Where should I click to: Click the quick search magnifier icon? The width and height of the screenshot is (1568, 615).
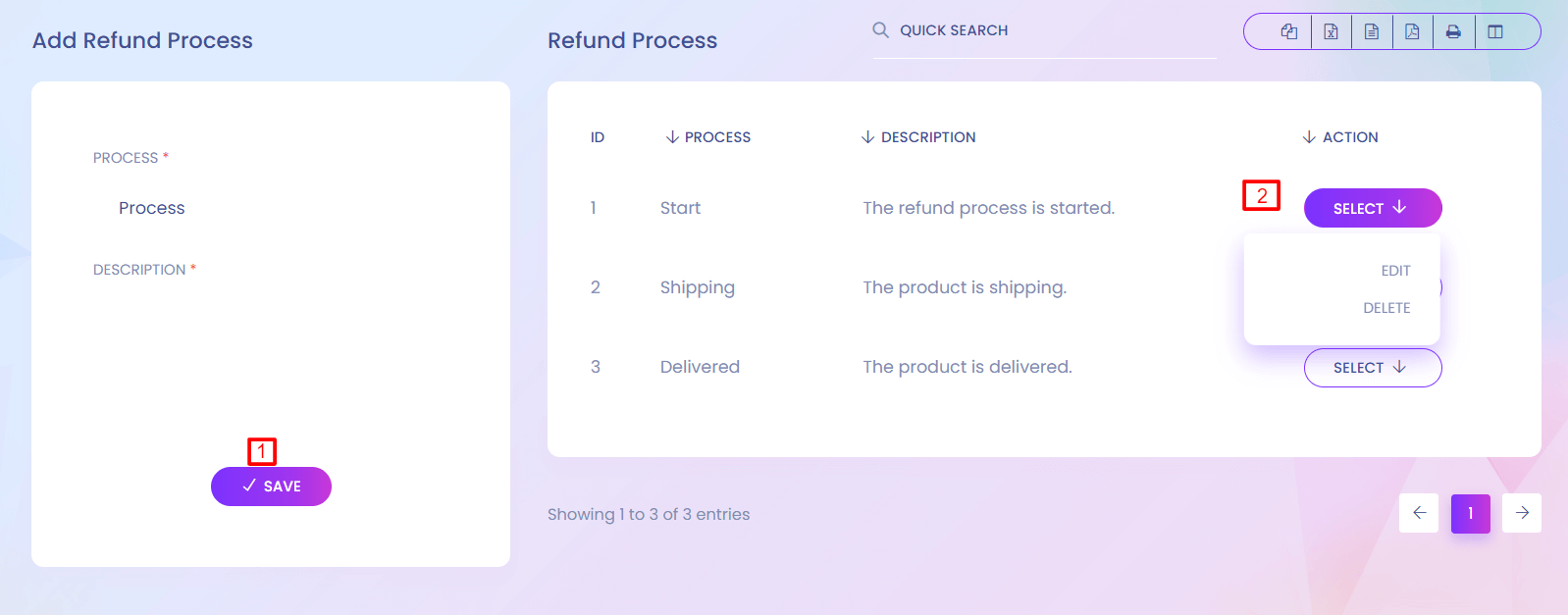click(880, 30)
